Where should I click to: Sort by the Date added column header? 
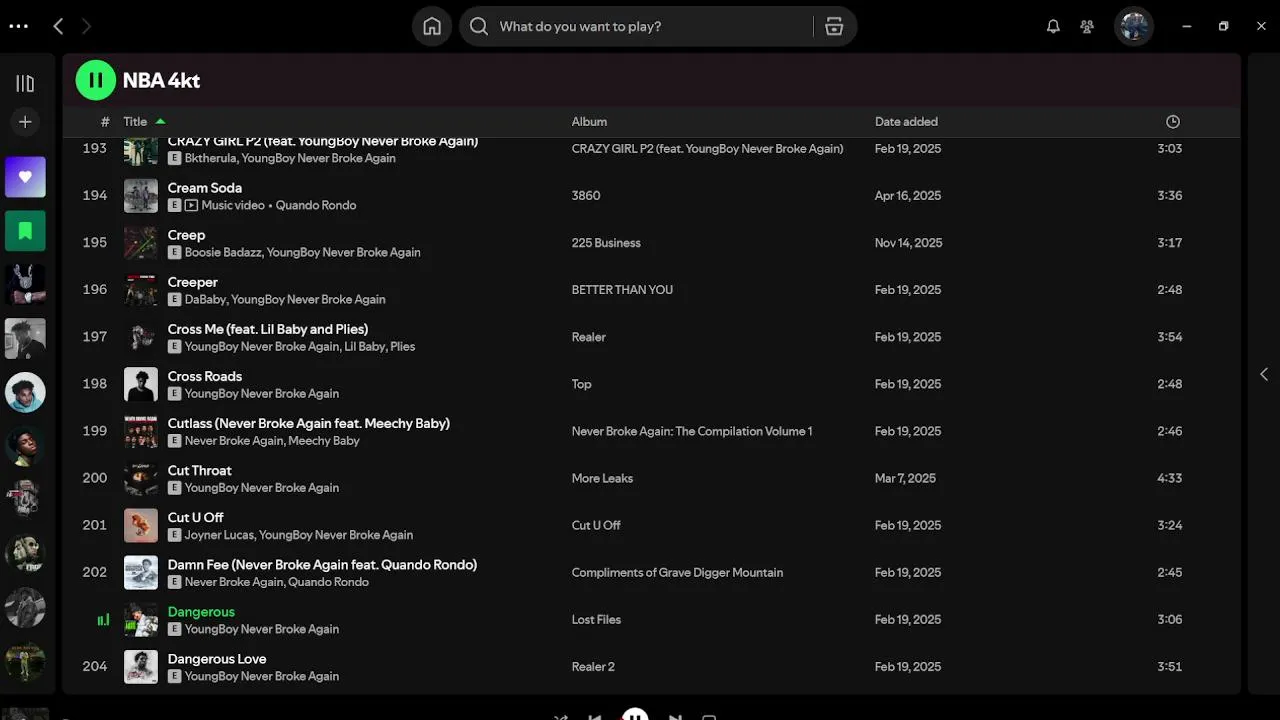pos(906,122)
